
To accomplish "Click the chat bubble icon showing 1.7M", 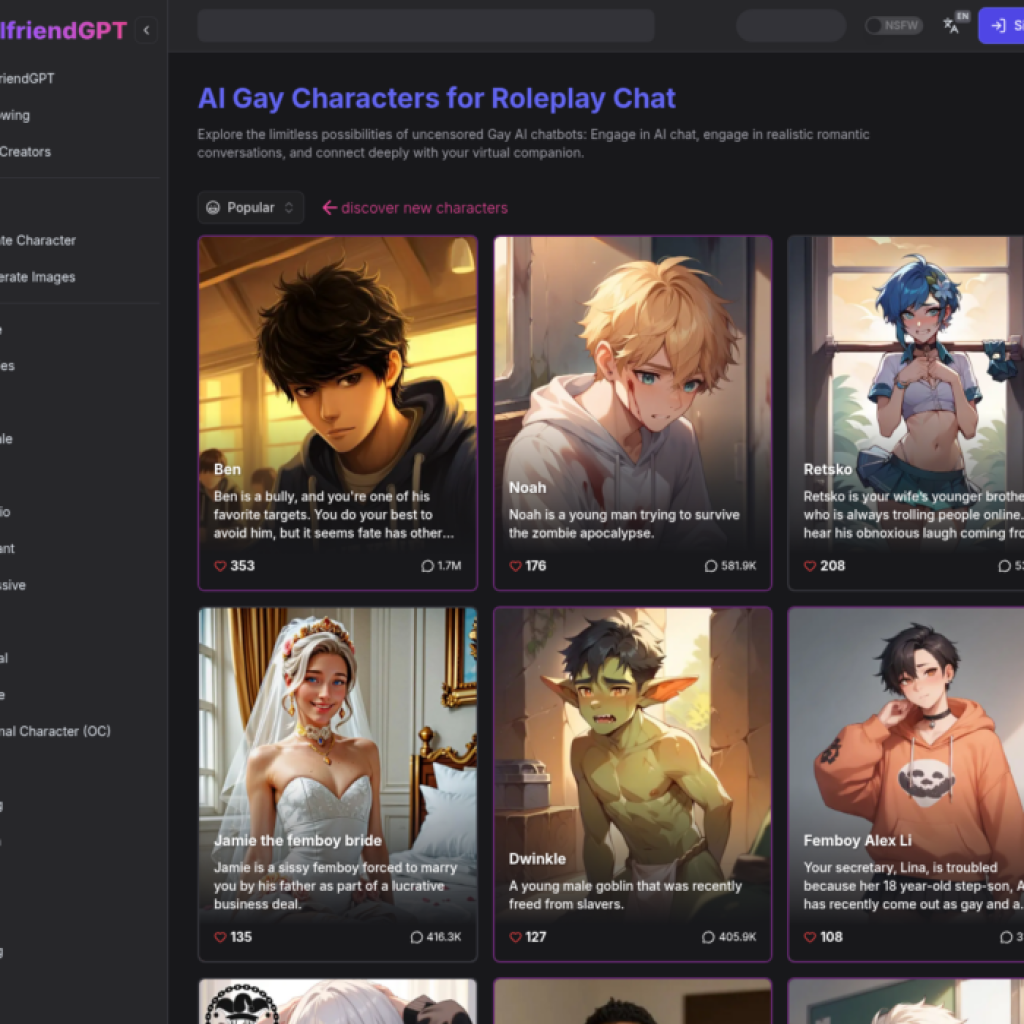I will (x=427, y=566).
